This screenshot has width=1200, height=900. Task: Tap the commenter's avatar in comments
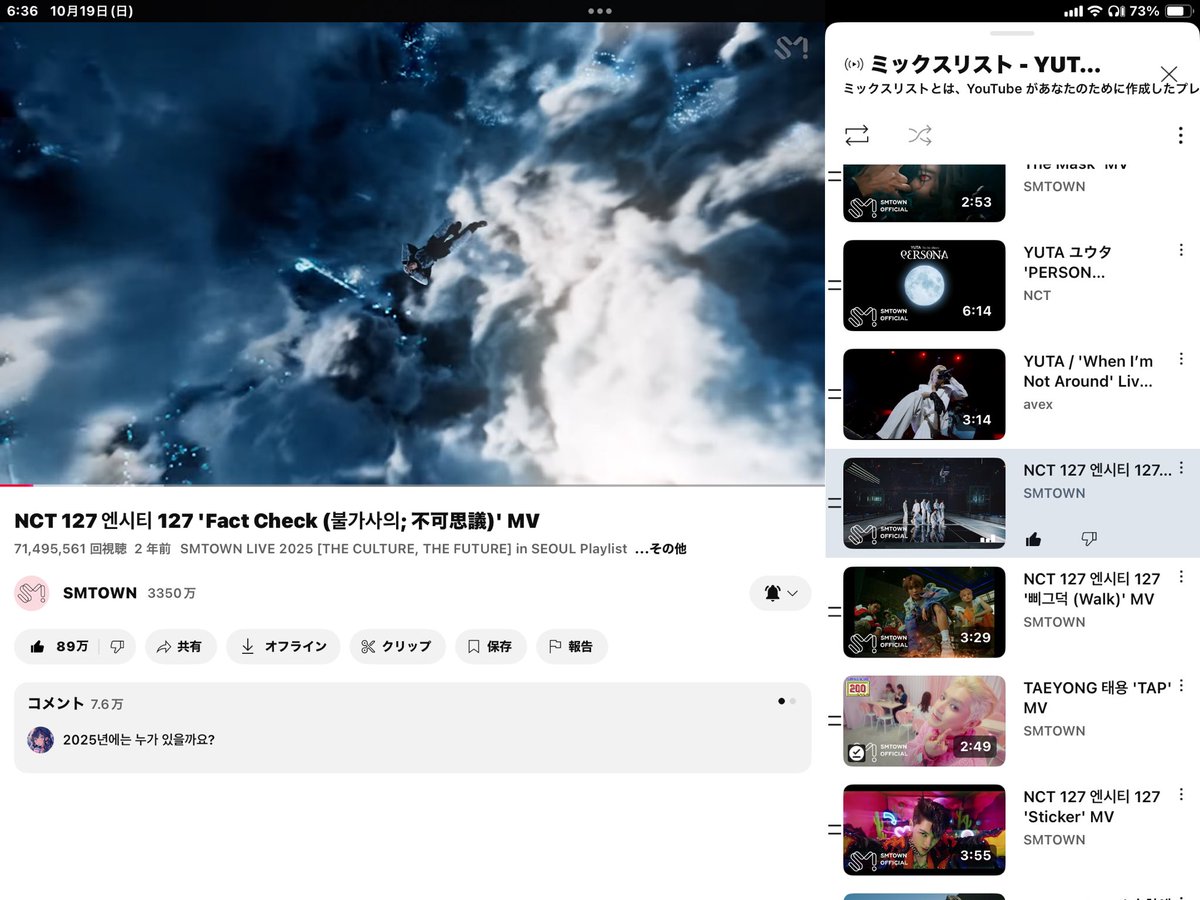[x=40, y=740]
